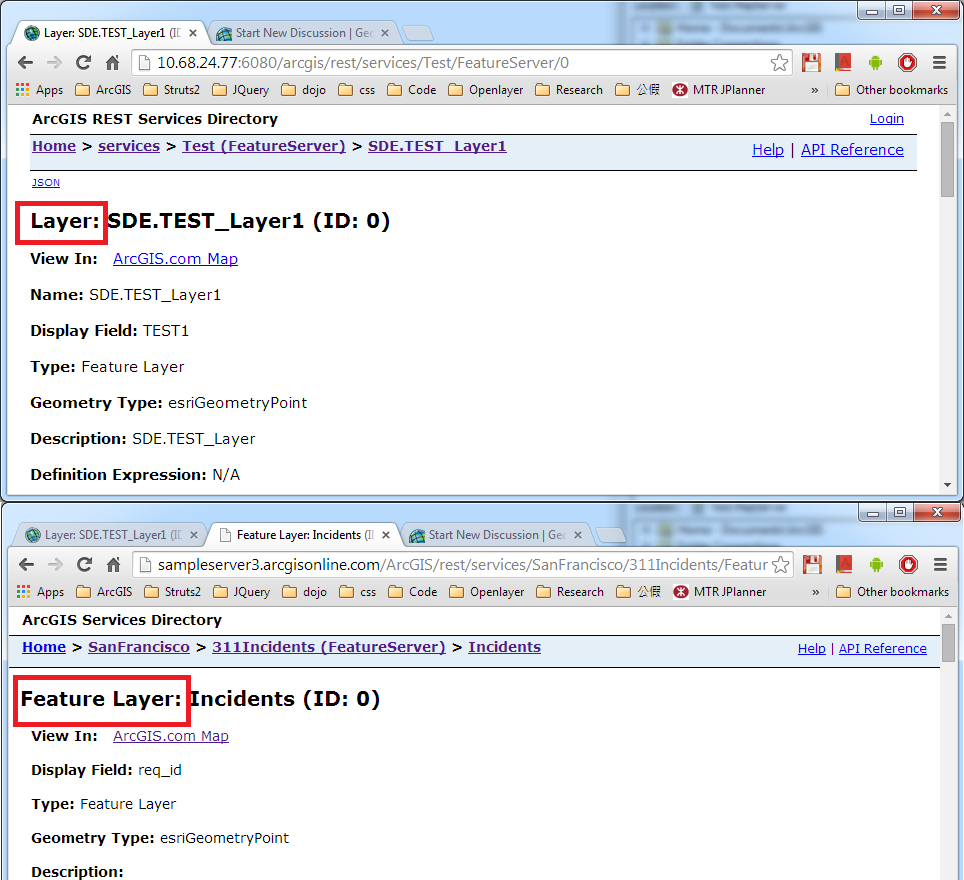
Task: Go back in the top browser window
Action: (x=25, y=62)
